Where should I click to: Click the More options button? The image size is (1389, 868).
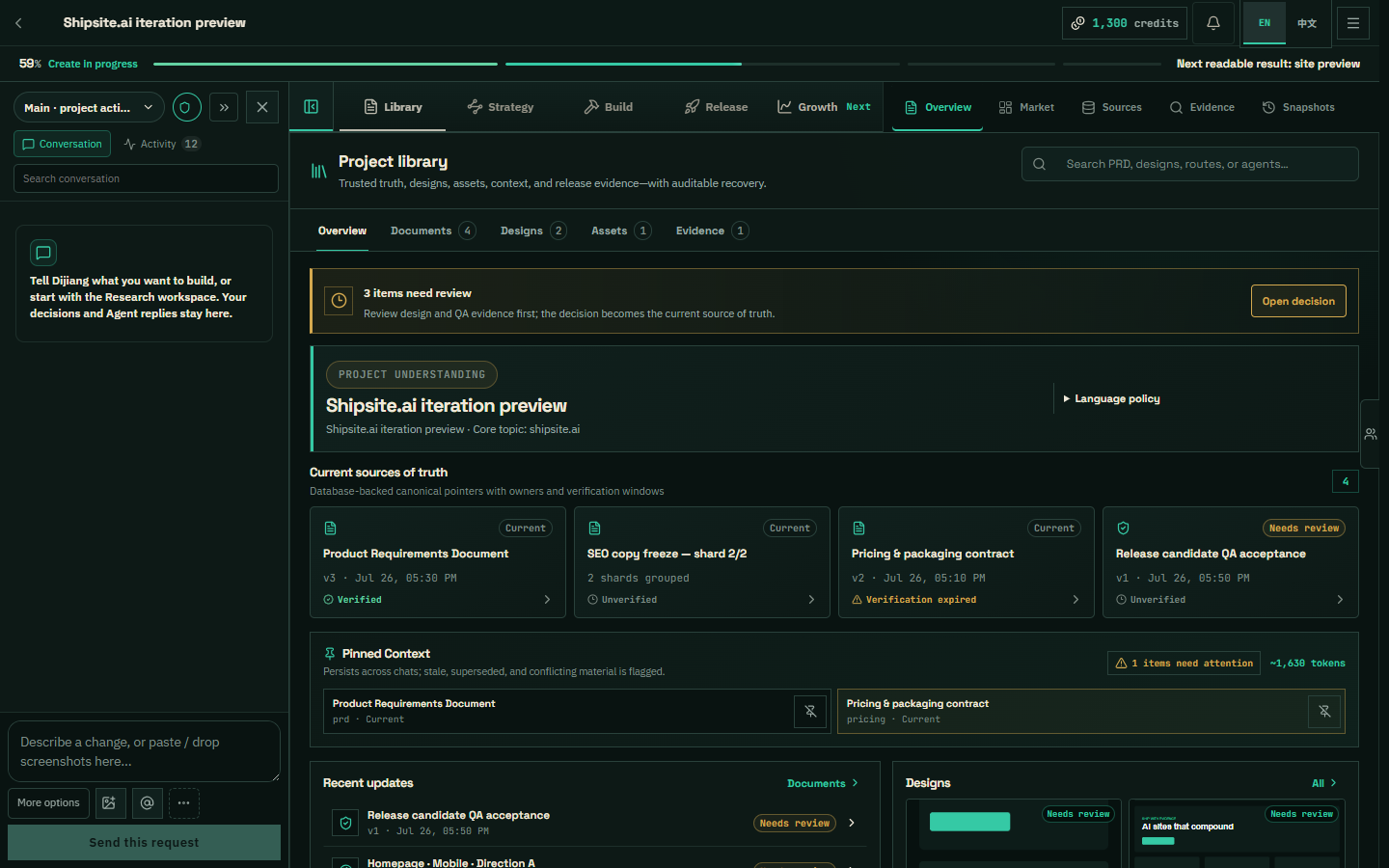click(48, 802)
